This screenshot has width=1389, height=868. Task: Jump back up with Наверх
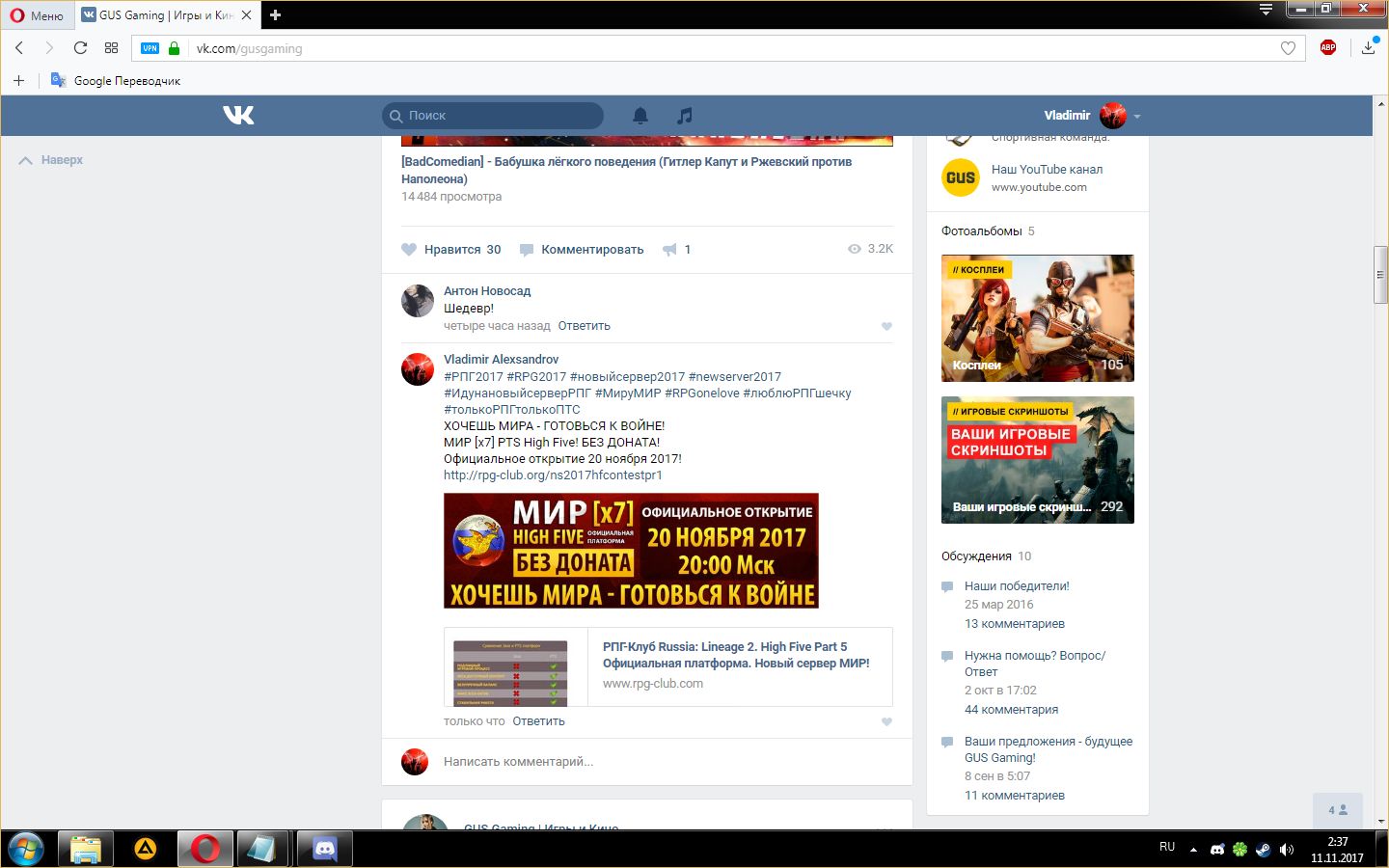click(51, 160)
